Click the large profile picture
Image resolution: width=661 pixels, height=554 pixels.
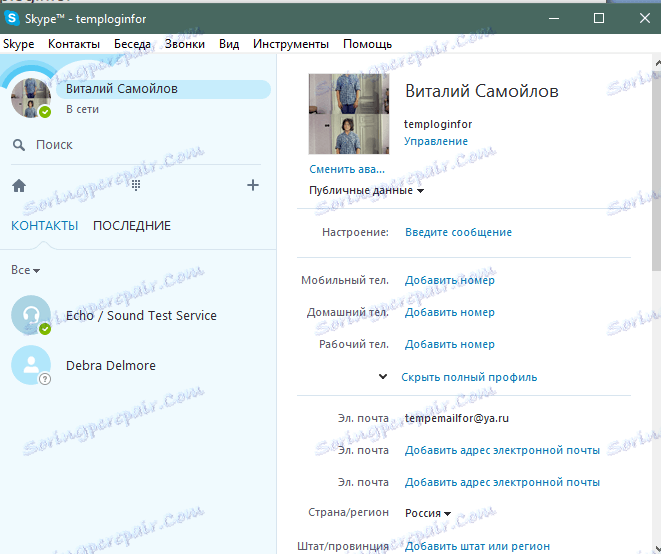click(x=349, y=114)
